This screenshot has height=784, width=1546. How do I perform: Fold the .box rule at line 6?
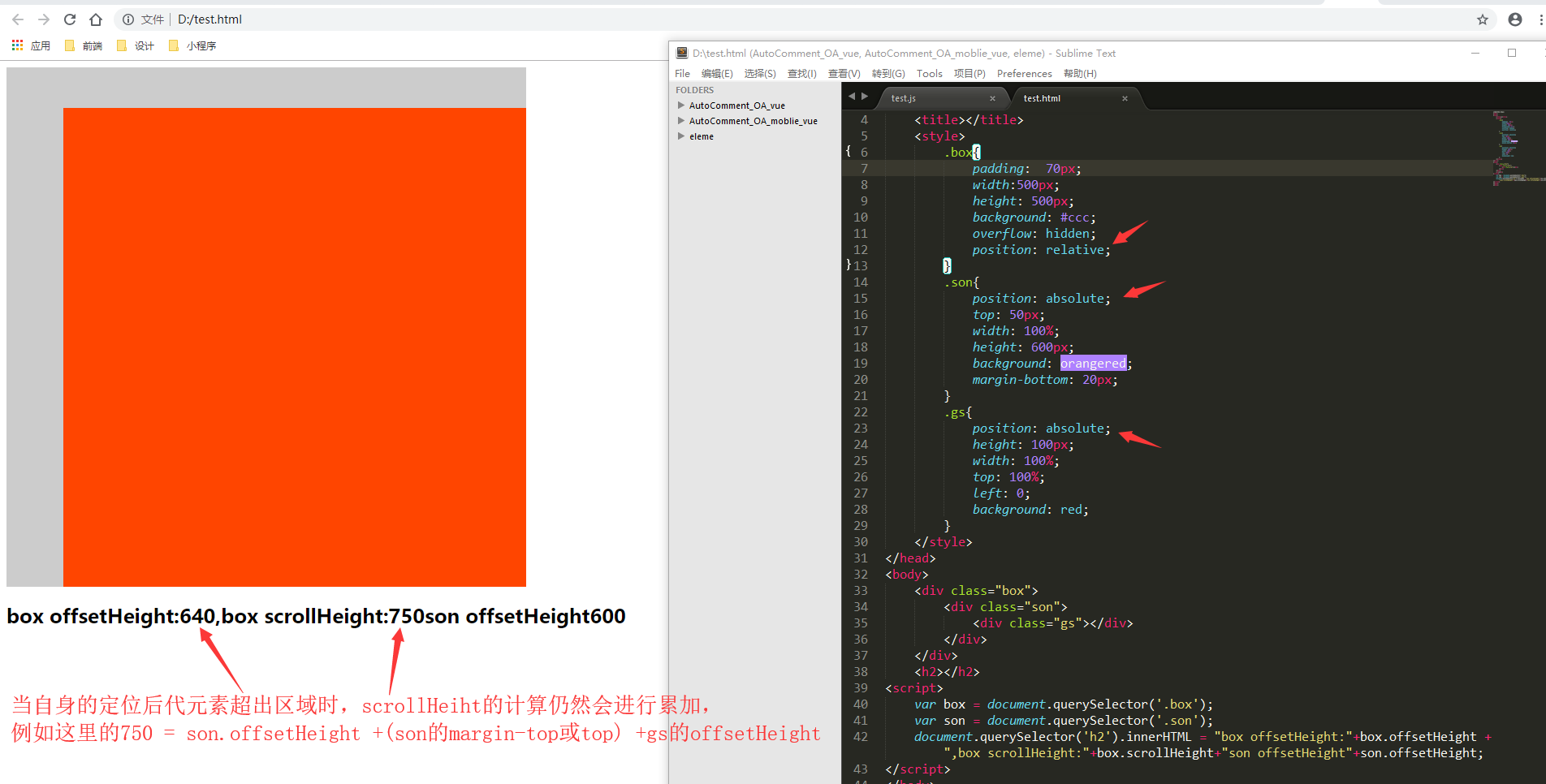click(x=849, y=152)
